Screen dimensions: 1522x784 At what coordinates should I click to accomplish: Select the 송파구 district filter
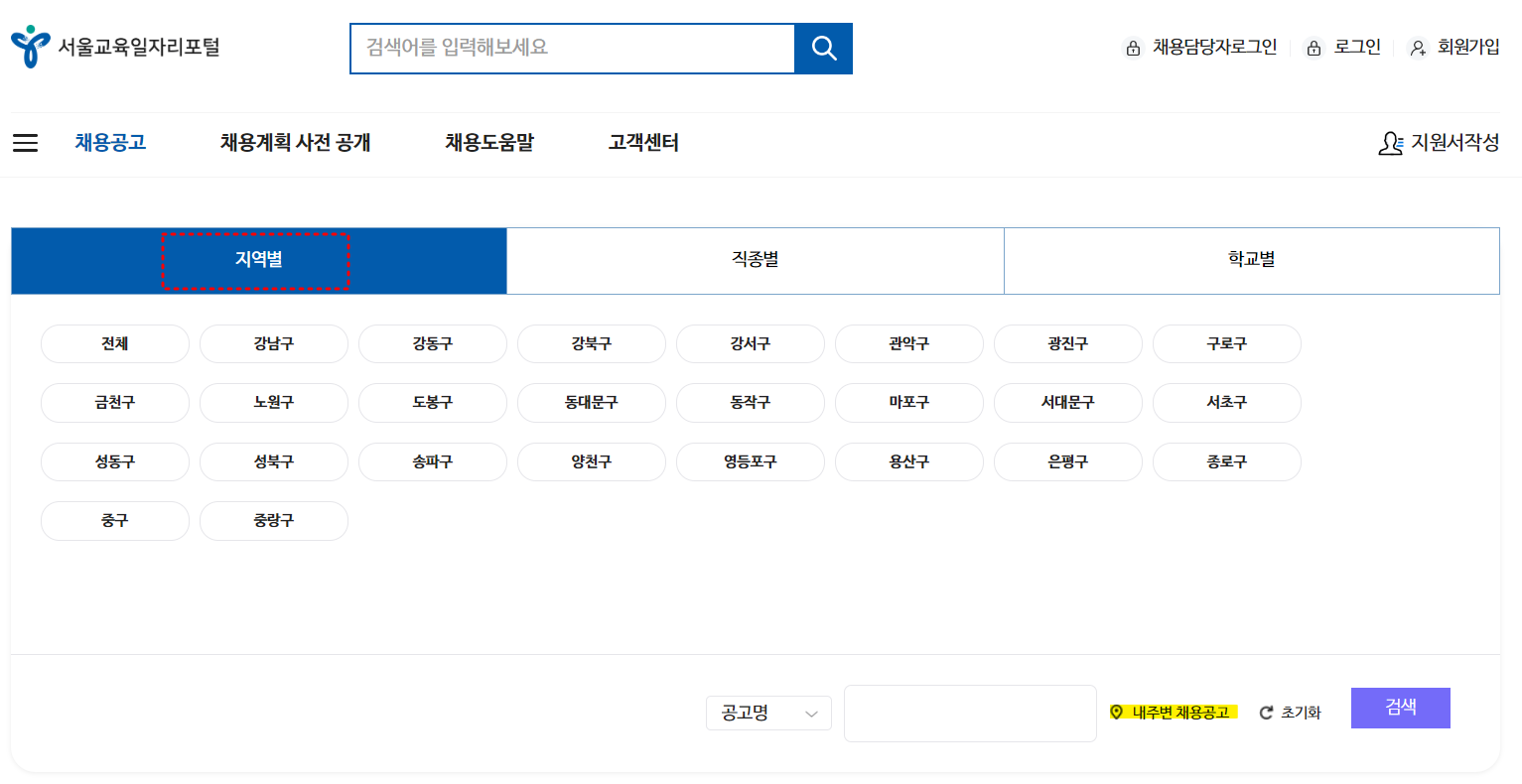point(433,461)
